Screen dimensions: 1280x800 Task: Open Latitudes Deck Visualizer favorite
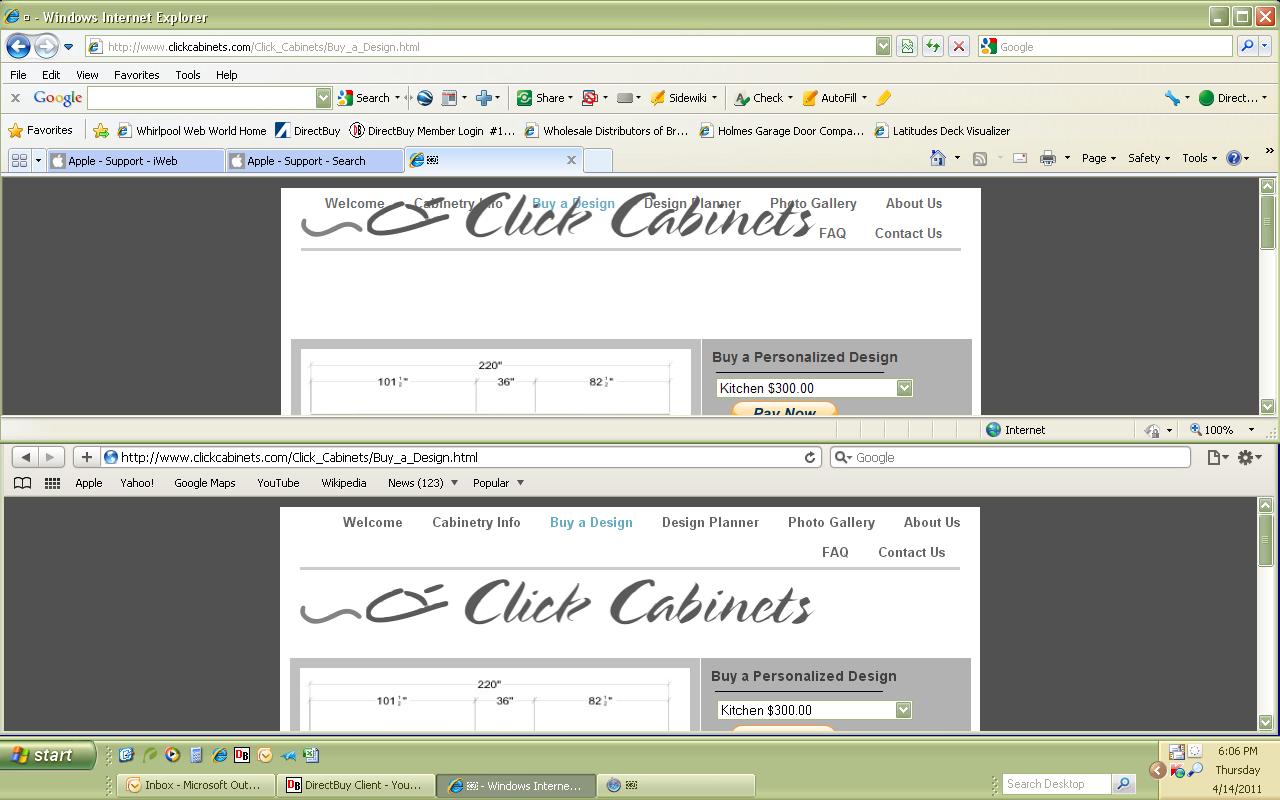pyautogui.click(x=942, y=131)
